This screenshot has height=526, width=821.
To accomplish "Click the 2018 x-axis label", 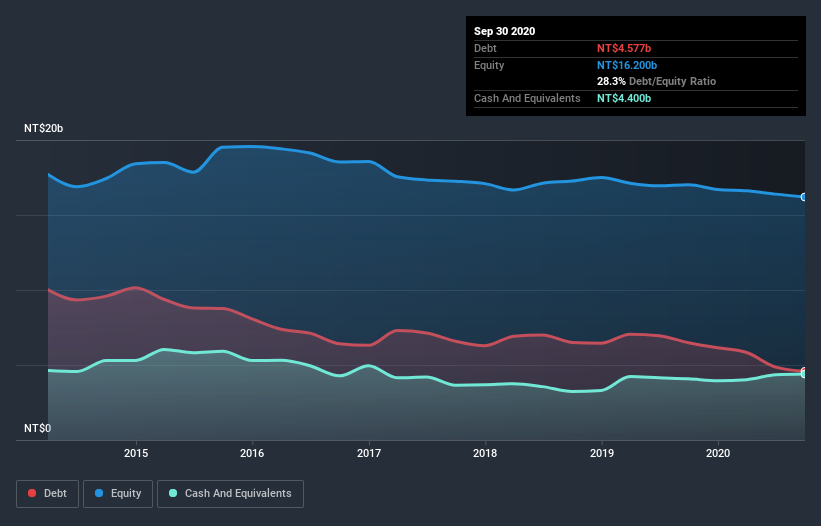I will [485, 453].
